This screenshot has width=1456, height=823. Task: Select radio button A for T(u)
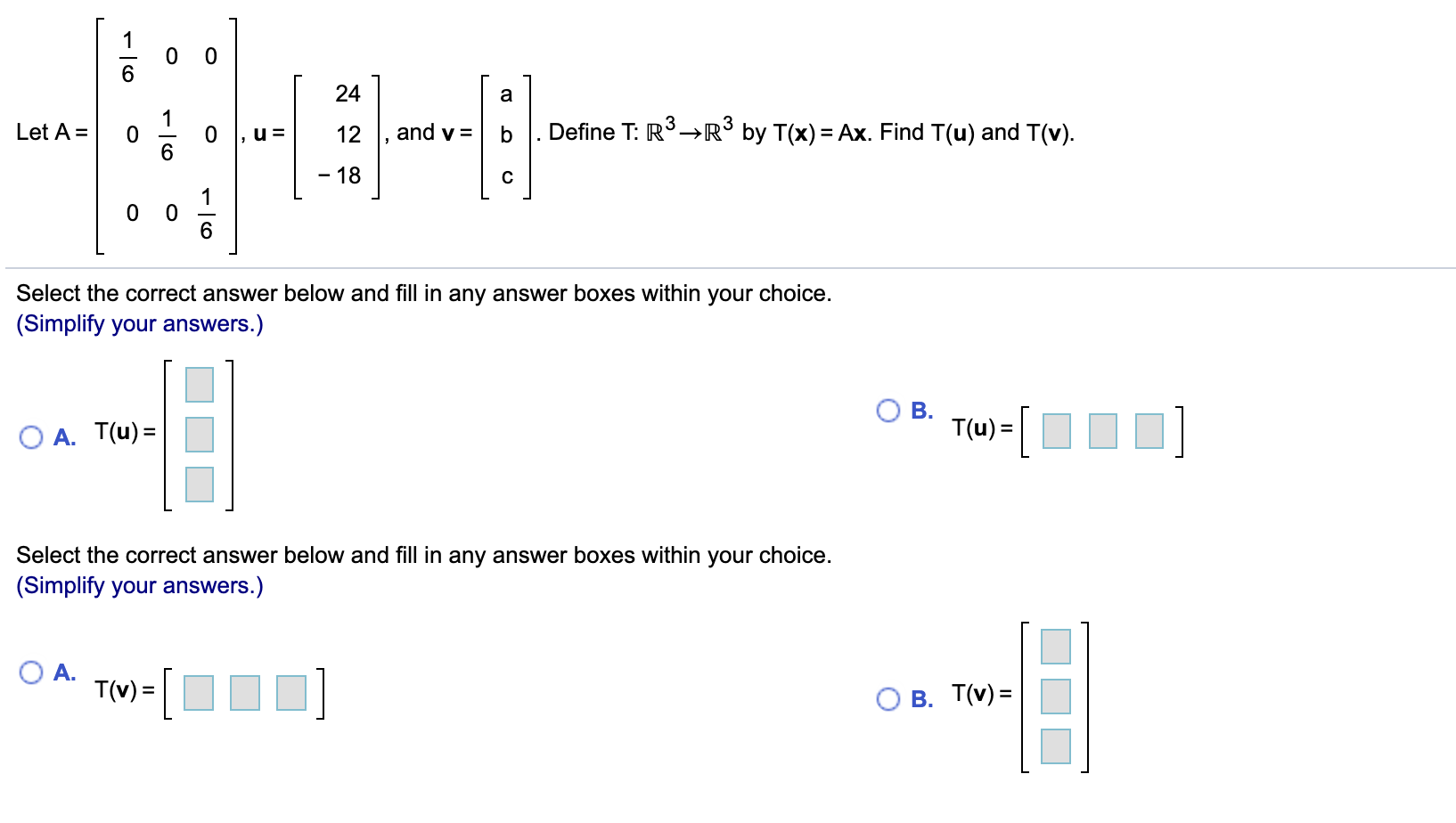pos(32,436)
